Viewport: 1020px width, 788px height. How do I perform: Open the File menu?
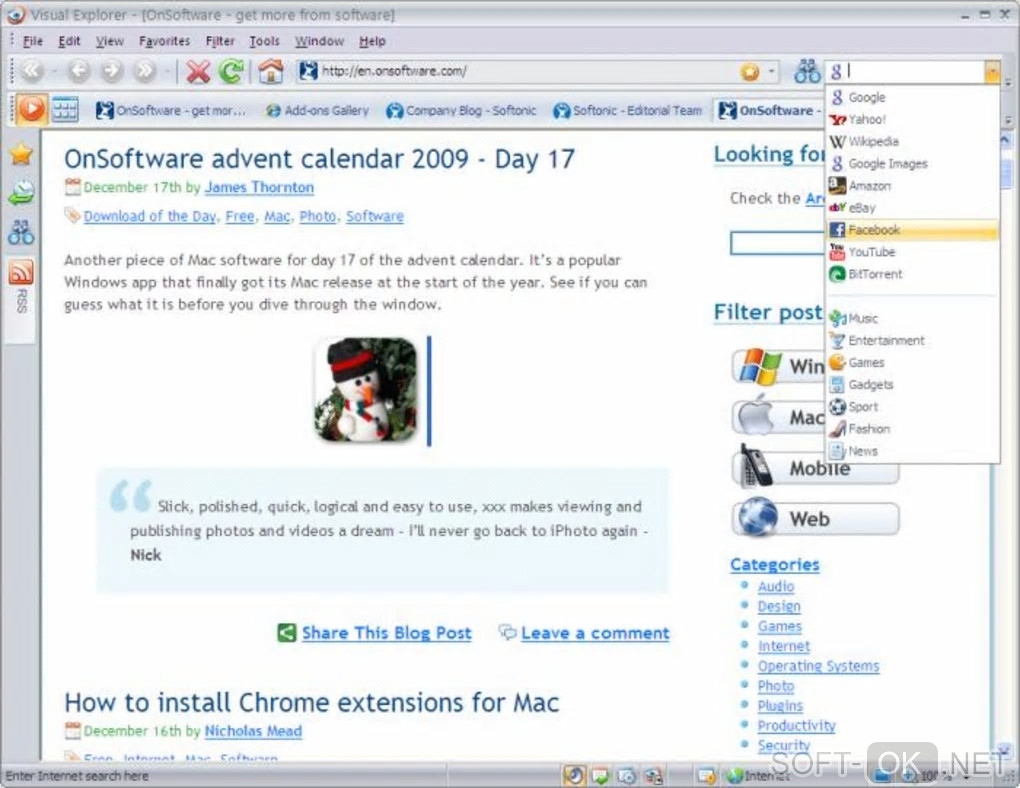tap(33, 41)
